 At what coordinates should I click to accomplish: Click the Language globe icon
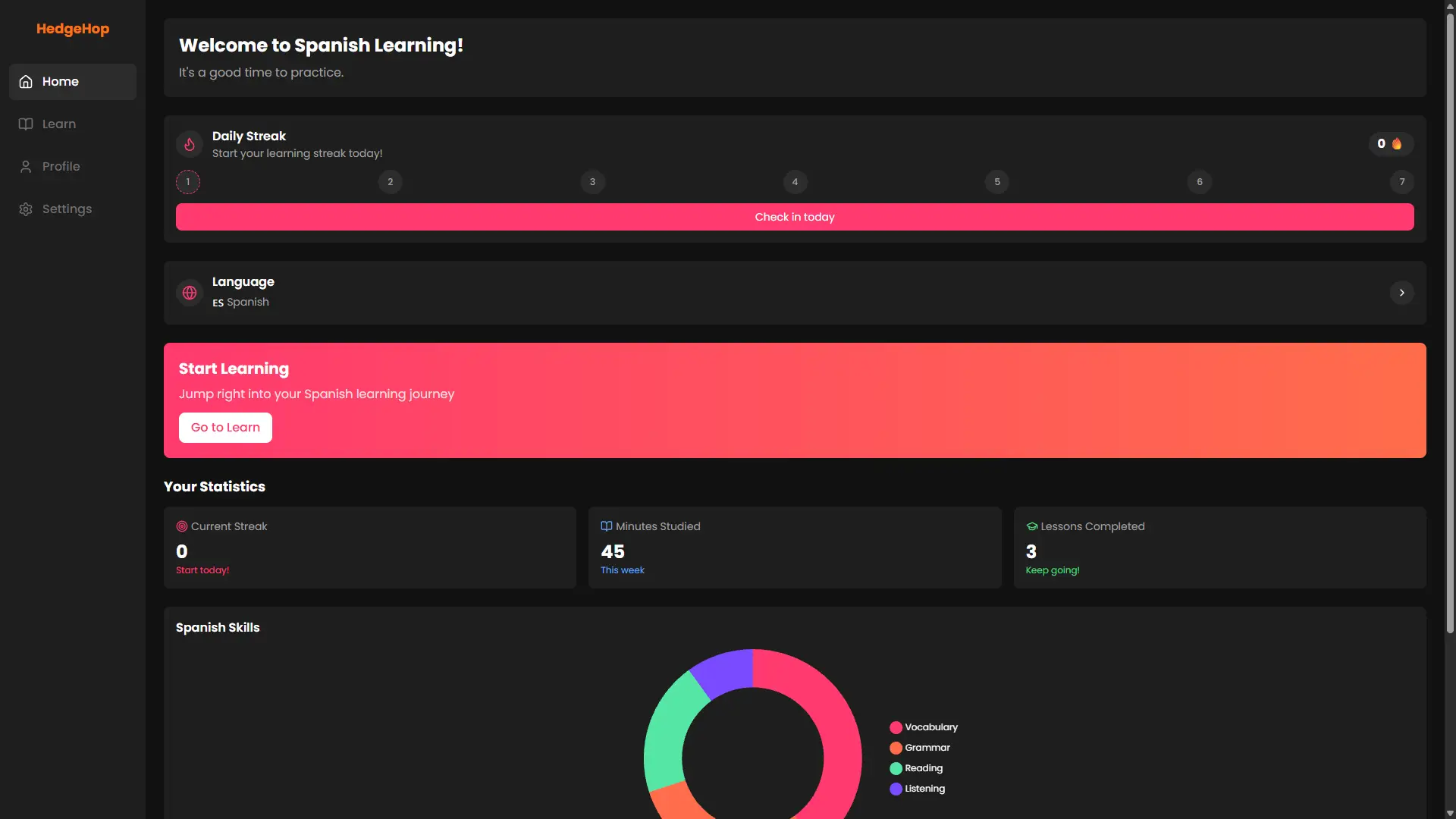coord(190,293)
